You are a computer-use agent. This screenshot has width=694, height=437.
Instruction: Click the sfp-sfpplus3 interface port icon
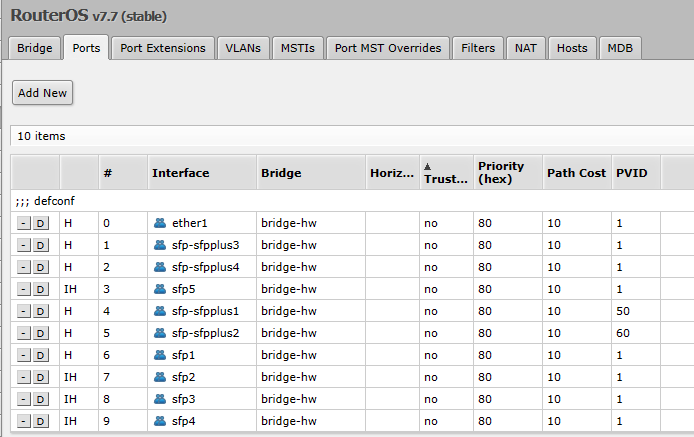160,245
